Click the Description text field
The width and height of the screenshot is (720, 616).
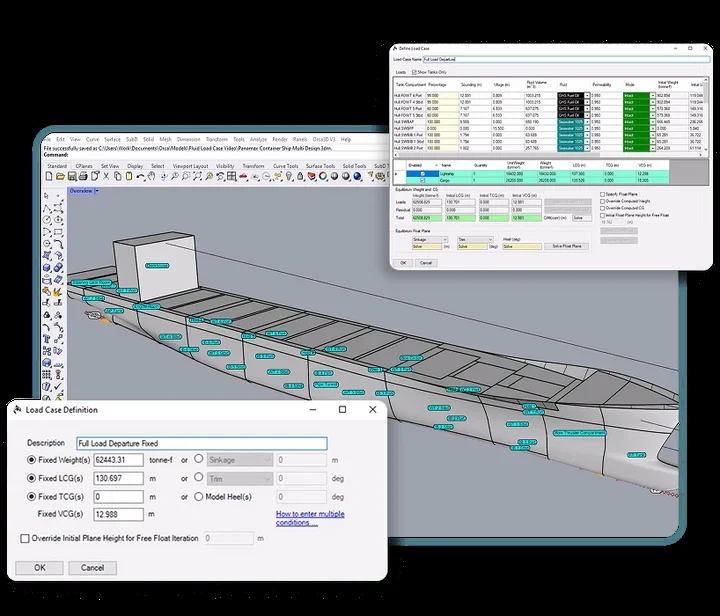pos(202,443)
